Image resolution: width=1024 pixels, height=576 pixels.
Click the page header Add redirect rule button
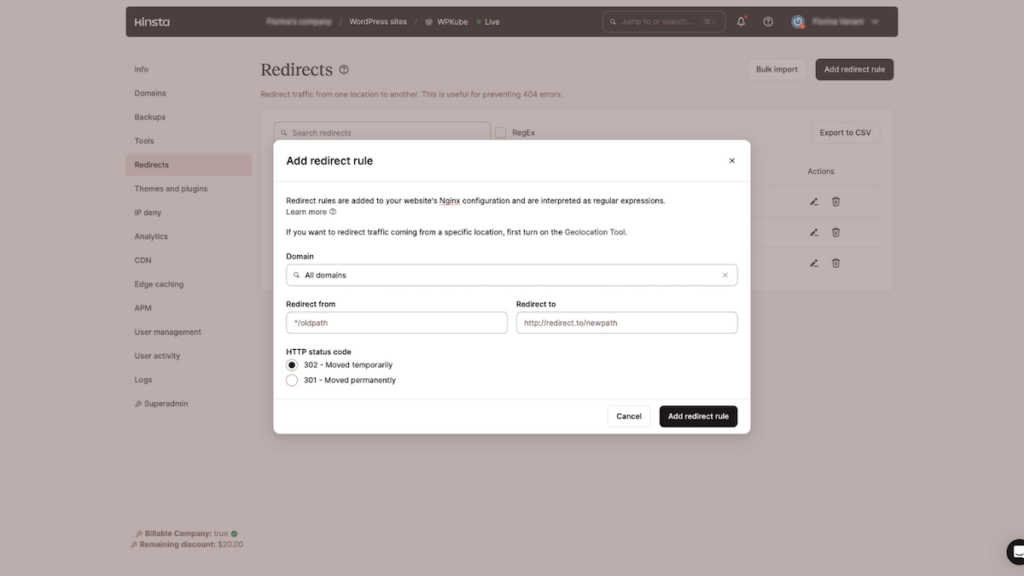click(x=854, y=69)
